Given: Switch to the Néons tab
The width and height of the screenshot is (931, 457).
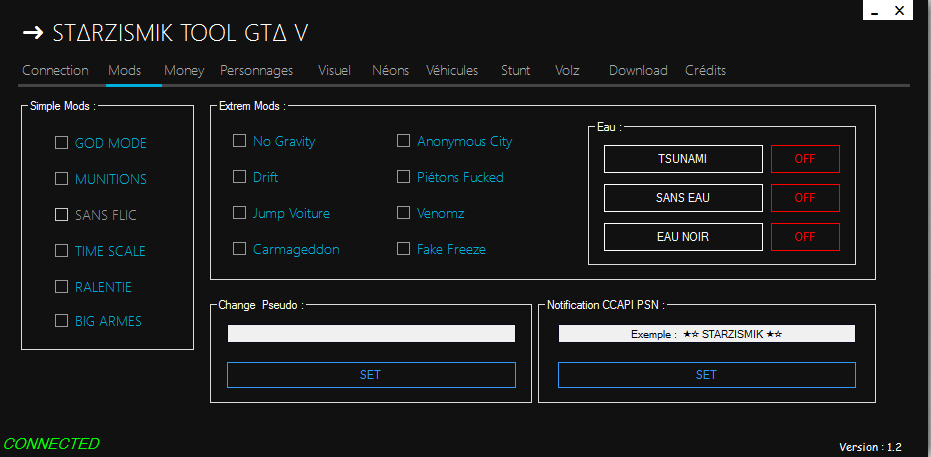Looking at the screenshot, I should pyautogui.click(x=391, y=71).
